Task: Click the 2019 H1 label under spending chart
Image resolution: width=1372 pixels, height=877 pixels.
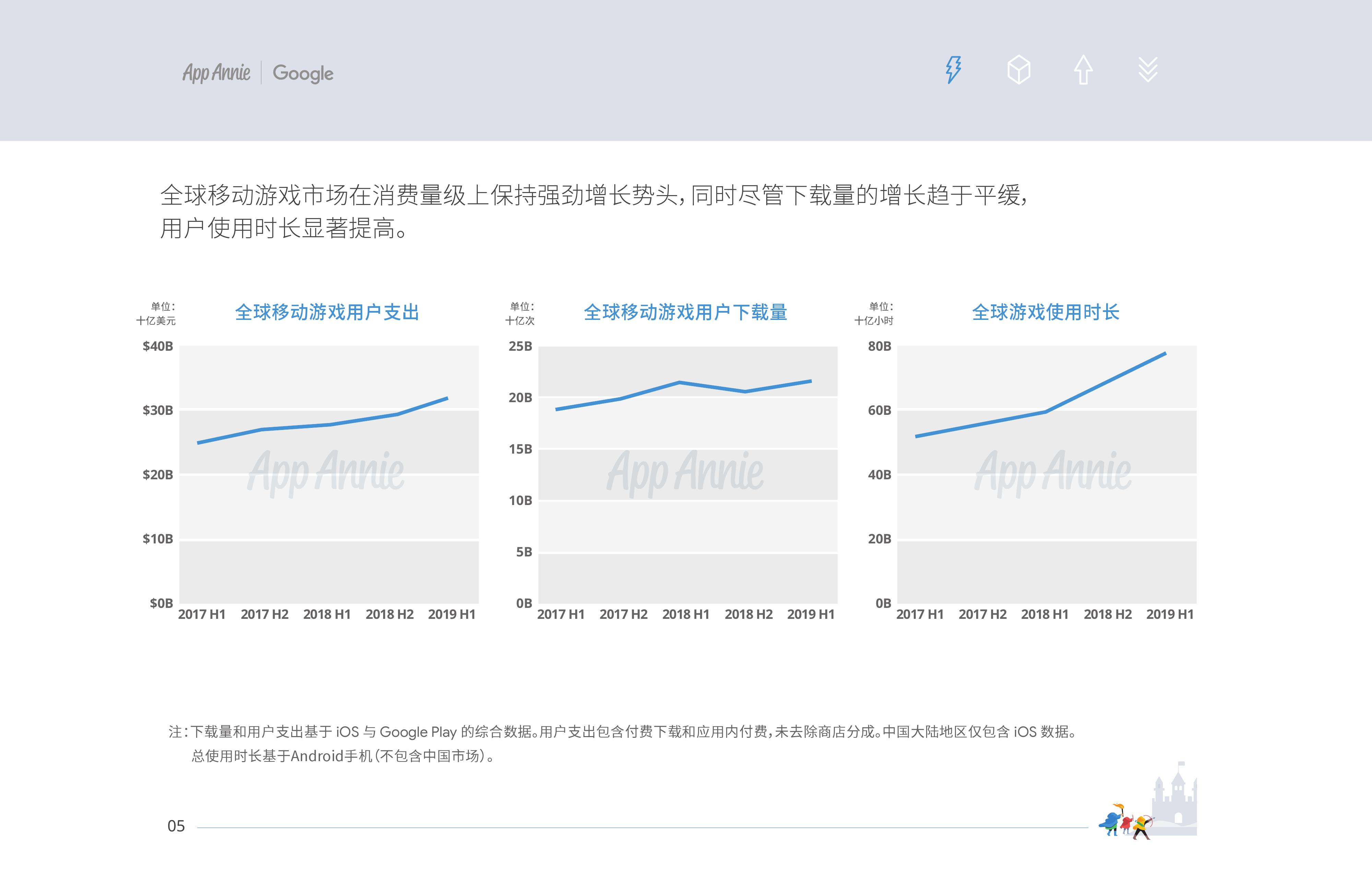Action: [452, 614]
